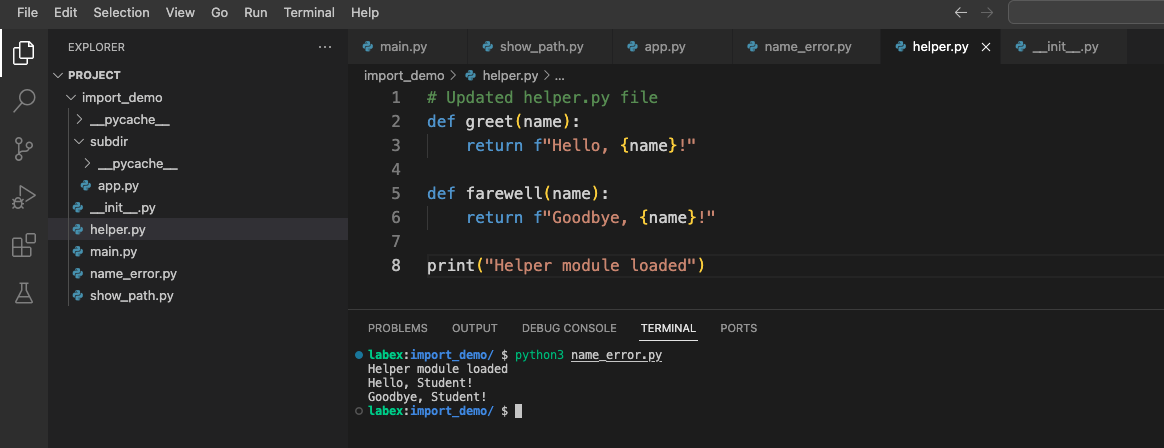Screen dimensions: 1164x448
Task: Open the Run and Debug view icon
Action: [24, 197]
